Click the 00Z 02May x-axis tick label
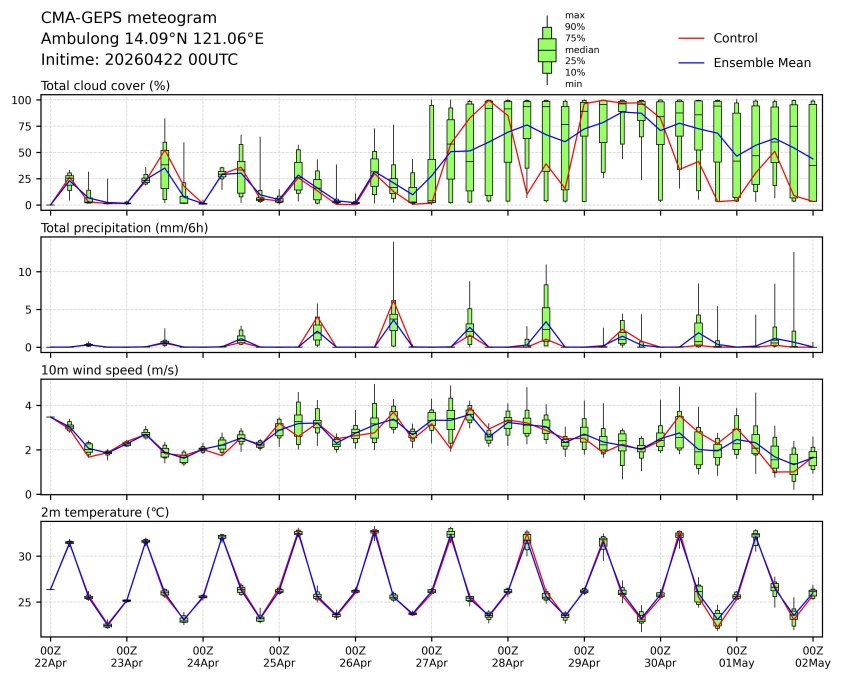Image resolution: width=842 pixels, height=680 pixels. coord(812,656)
